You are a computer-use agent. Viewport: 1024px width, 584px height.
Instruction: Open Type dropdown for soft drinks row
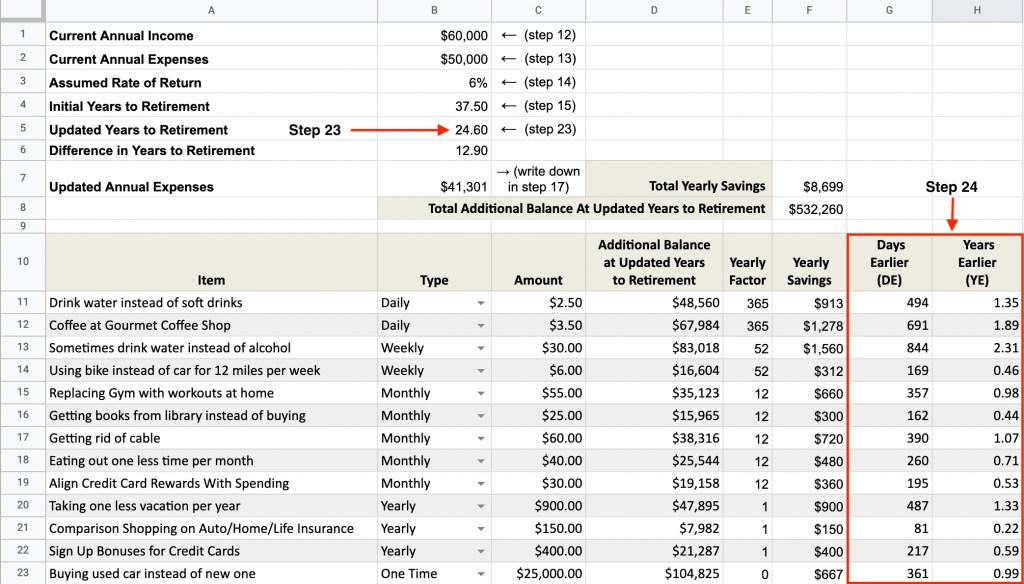pyautogui.click(x=481, y=303)
